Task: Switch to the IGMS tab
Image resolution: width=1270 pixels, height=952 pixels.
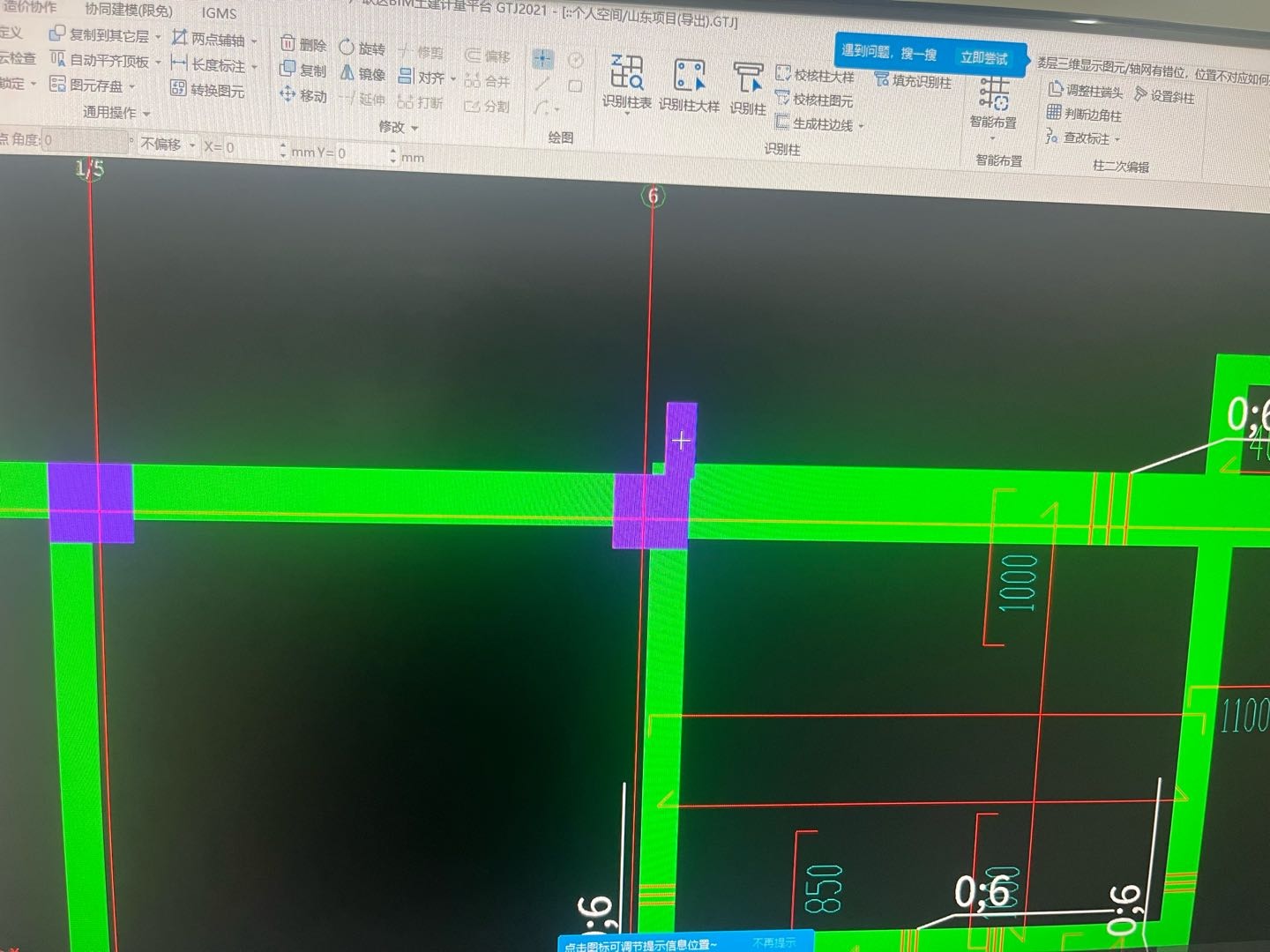Action: click(x=219, y=13)
